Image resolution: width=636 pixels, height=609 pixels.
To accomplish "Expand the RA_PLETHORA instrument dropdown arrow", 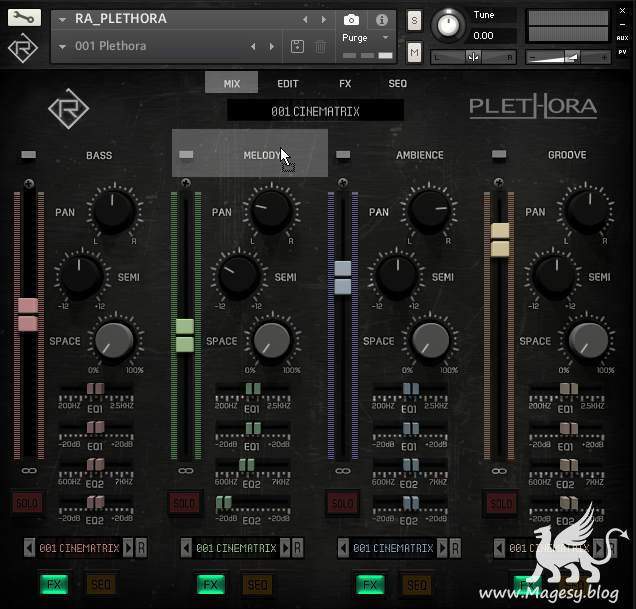I will tap(62, 19).
